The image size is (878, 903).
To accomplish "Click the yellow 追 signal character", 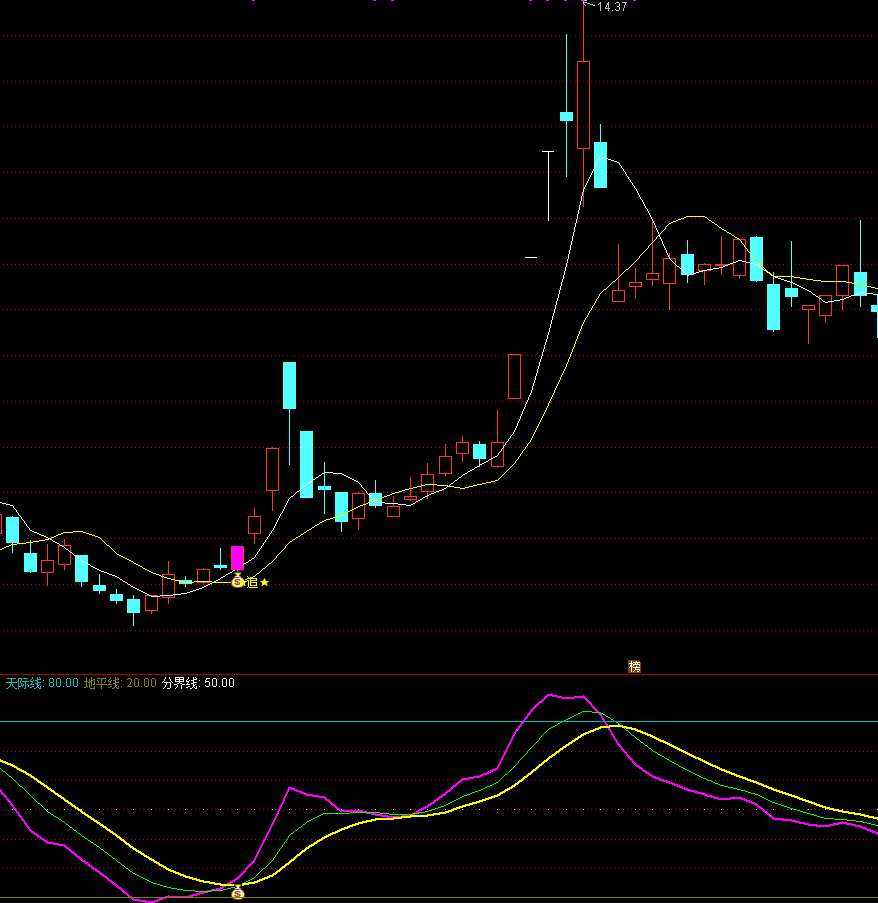I will coord(252,582).
